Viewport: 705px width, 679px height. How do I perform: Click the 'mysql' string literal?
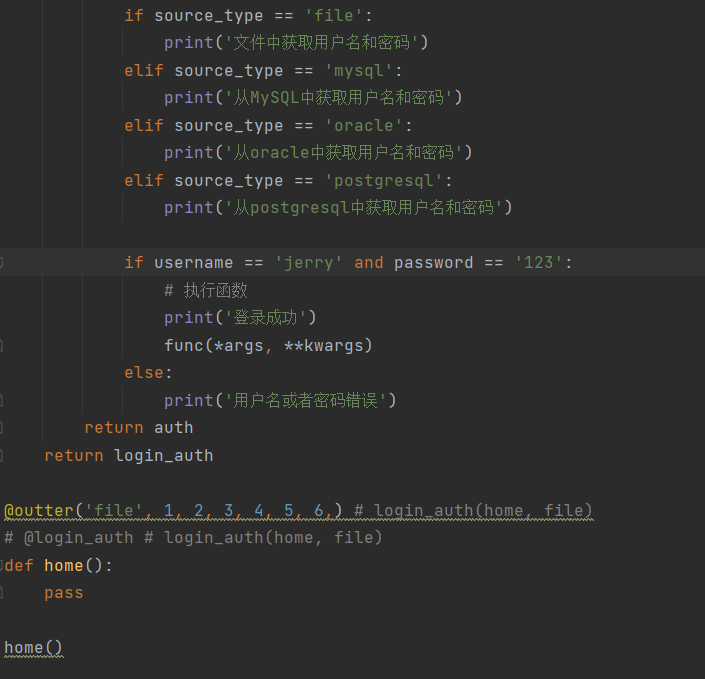[x=358, y=71]
